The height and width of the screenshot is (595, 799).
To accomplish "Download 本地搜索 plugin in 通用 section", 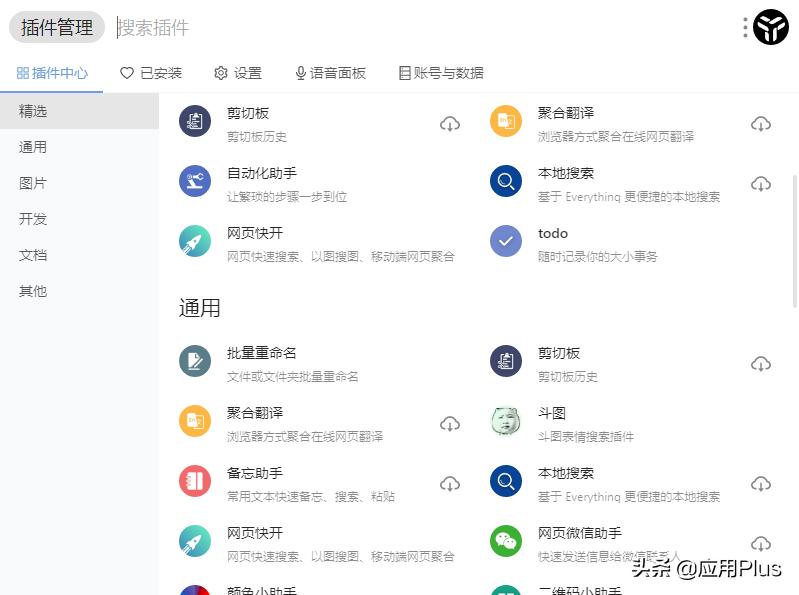I will point(761,484).
